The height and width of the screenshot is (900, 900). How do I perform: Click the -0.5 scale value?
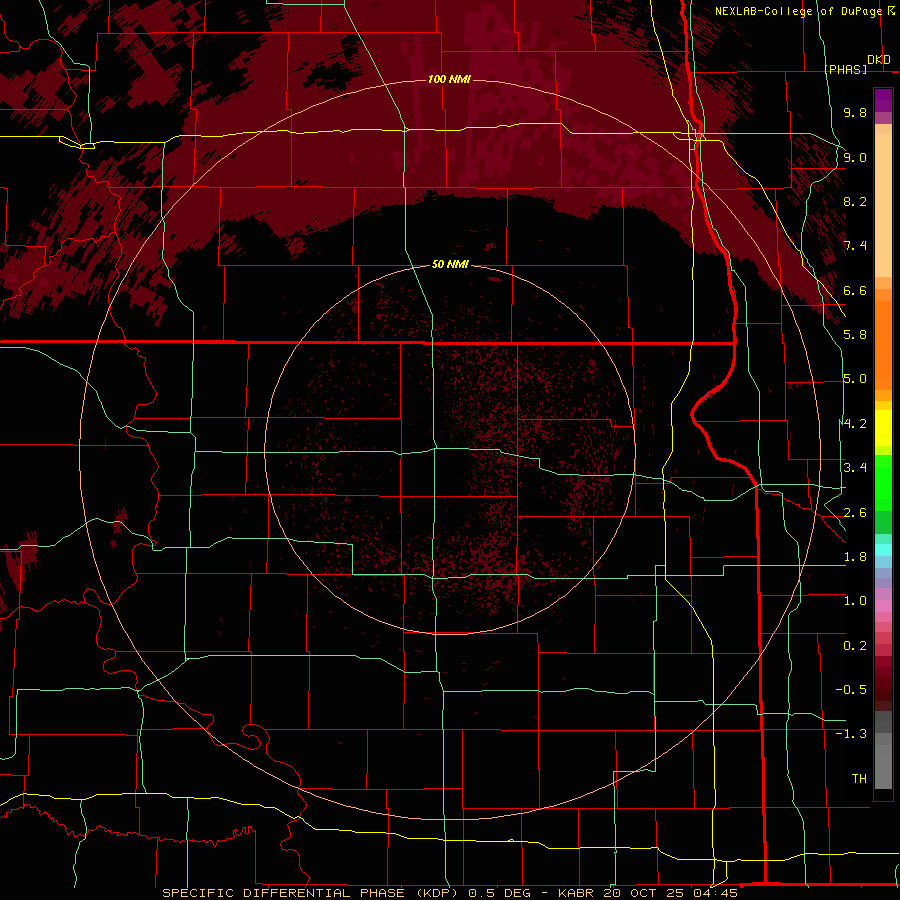click(851, 690)
